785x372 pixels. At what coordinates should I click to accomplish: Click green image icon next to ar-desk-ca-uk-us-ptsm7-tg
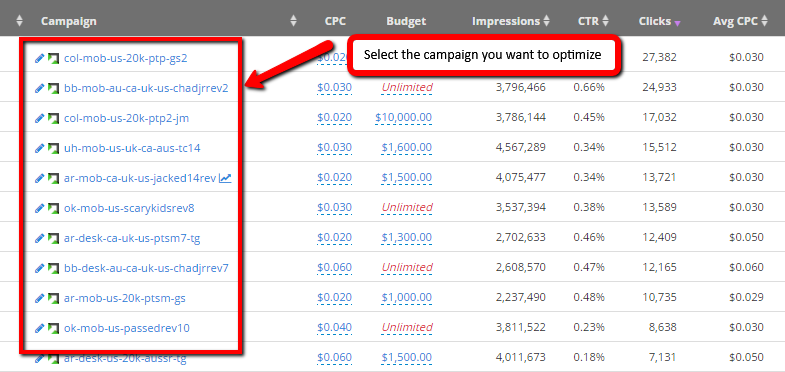pyautogui.click(x=54, y=238)
